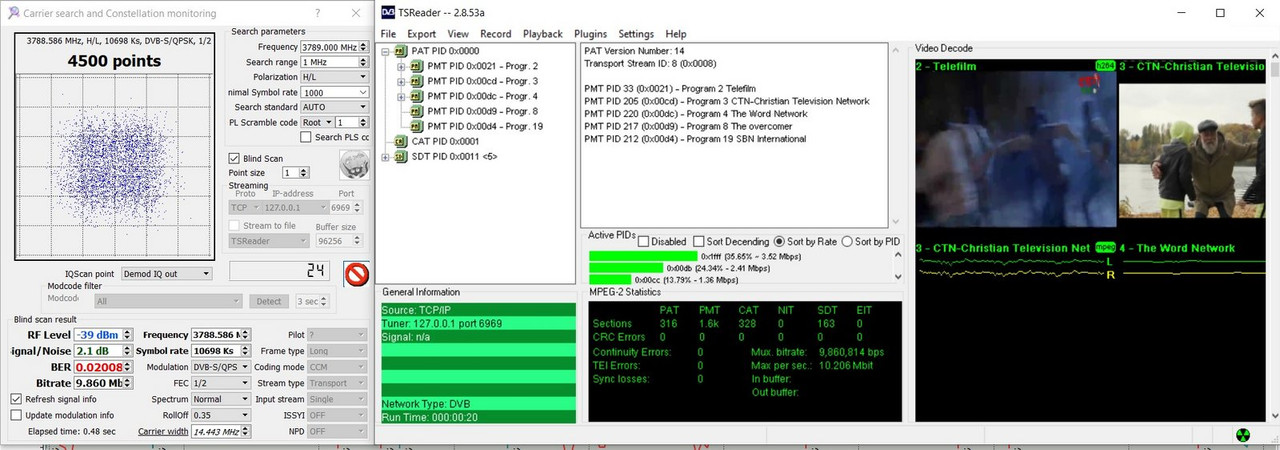
Task: Click the help question mark in Carrier search title bar
Action: click(x=316, y=13)
